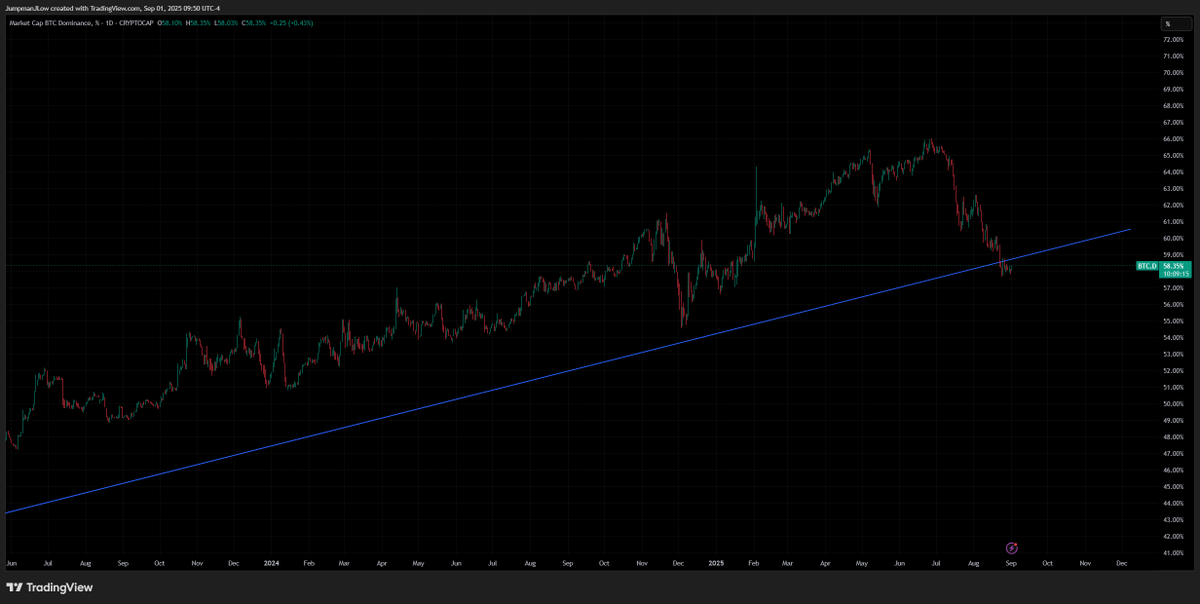Click the 41.00% level on price axis

pyautogui.click(x=1174, y=552)
